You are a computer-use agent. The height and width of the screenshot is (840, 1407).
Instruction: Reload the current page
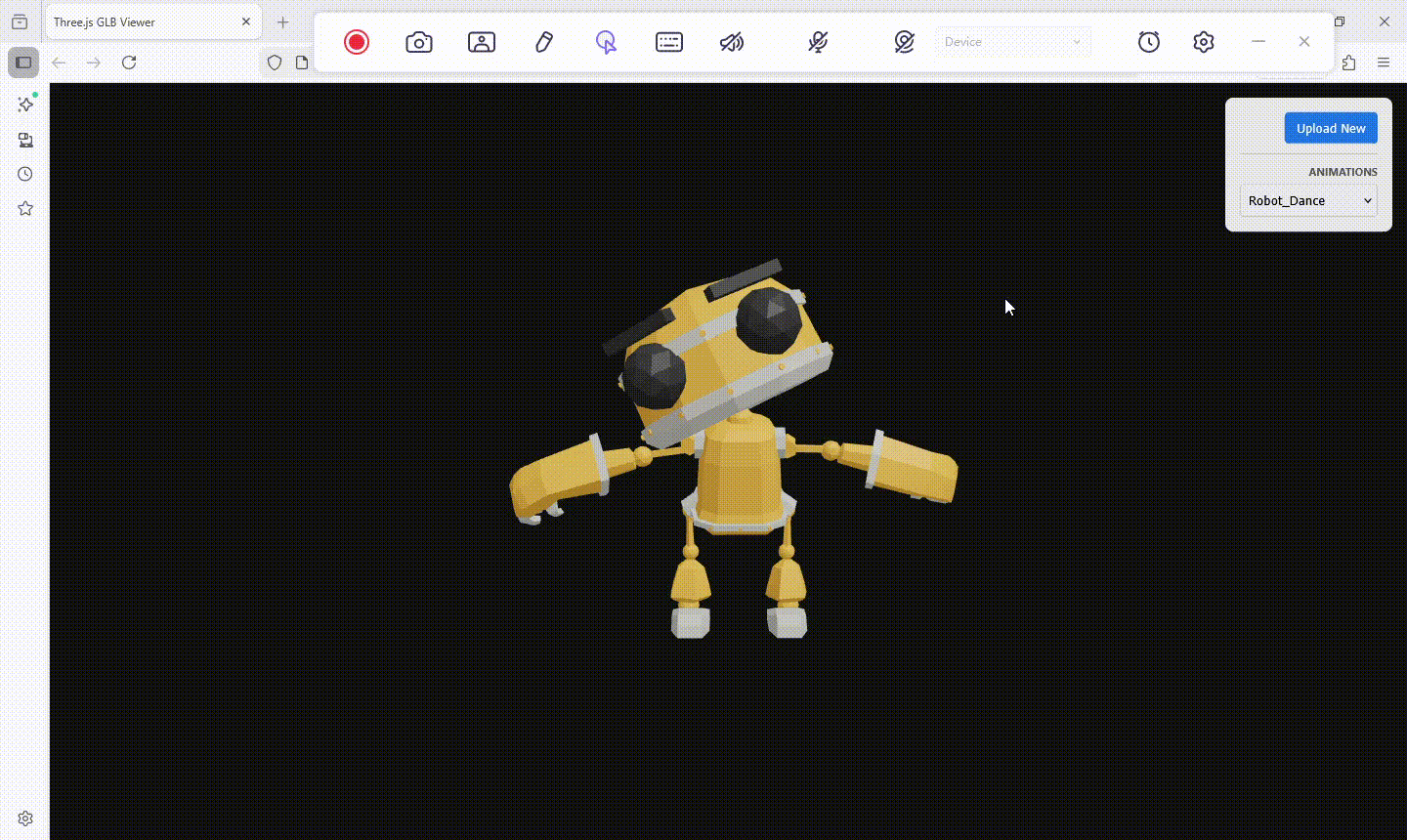coord(129,63)
